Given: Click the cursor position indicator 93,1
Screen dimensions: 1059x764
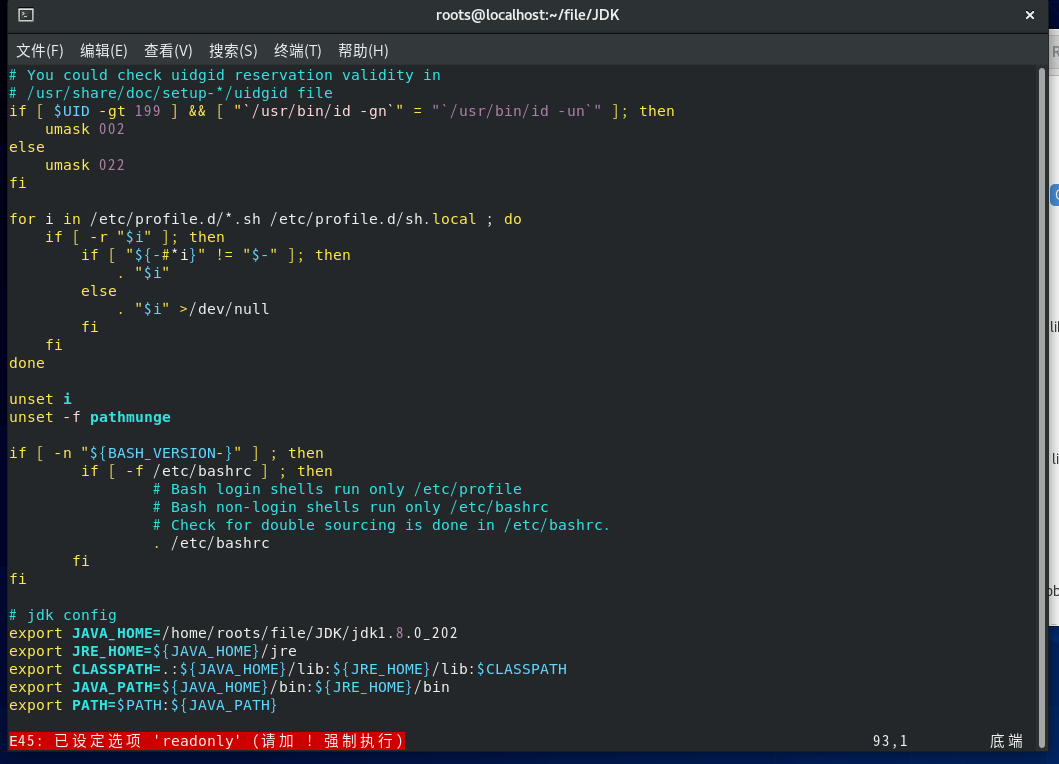Looking at the screenshot, I should (x=889, y=740).
